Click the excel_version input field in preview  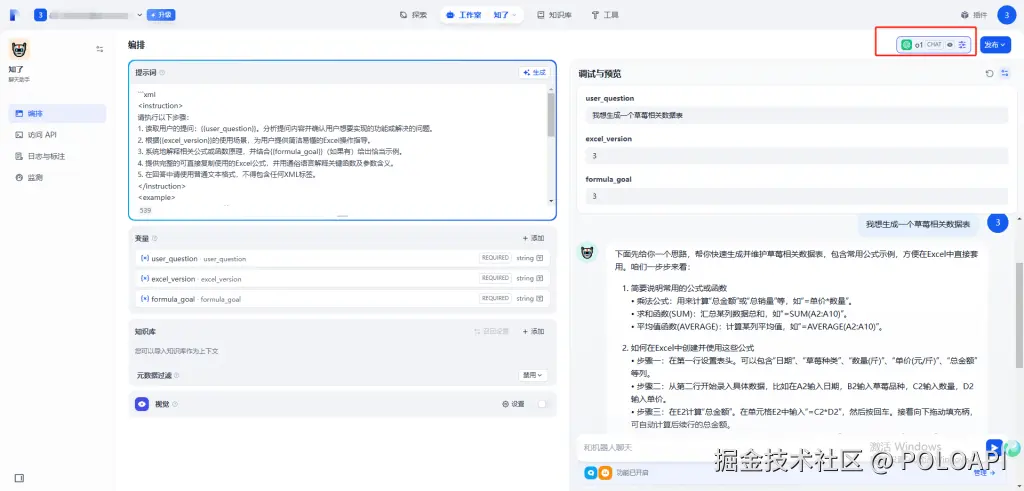pos(796,156)
